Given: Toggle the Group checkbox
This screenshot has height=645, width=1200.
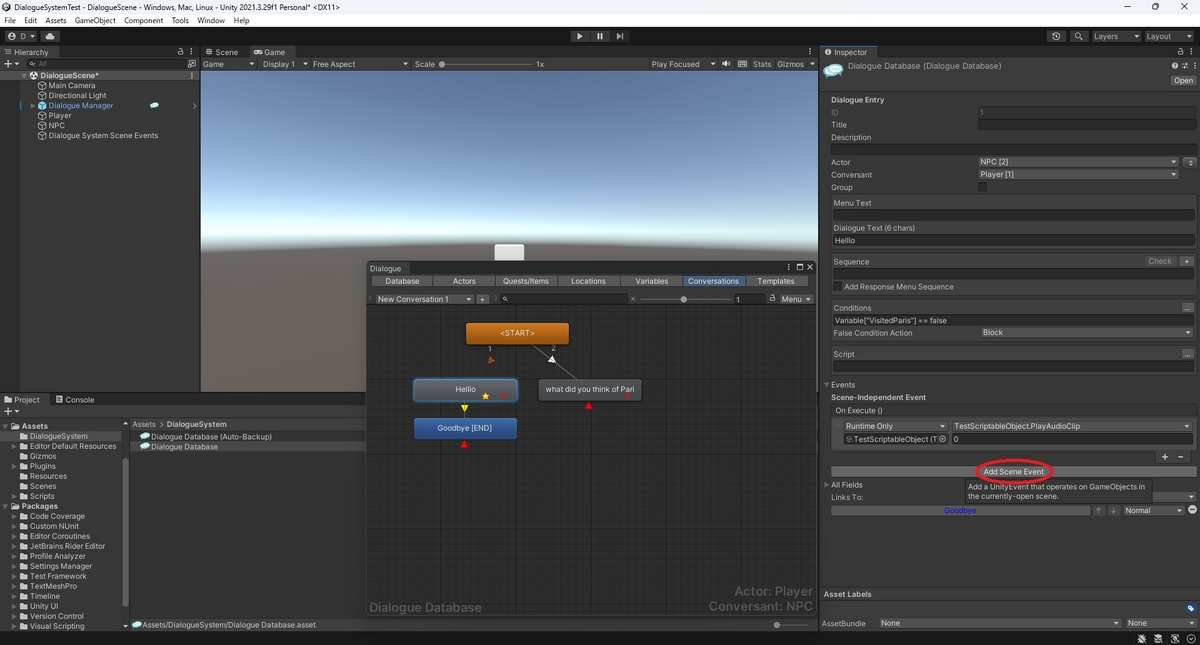Looking at the screenshot, I should [982, 187].
